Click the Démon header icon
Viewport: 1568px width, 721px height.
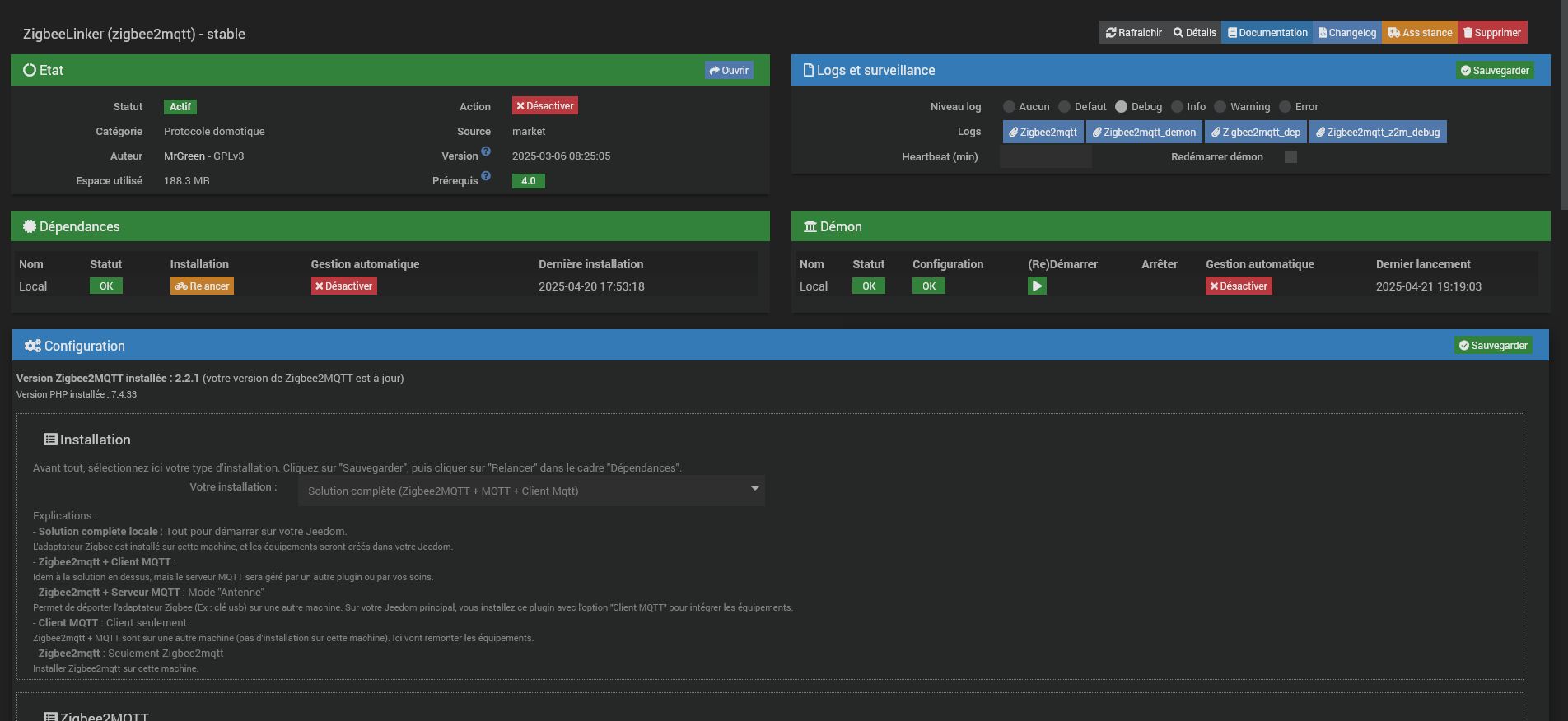(x=810, y=226)
